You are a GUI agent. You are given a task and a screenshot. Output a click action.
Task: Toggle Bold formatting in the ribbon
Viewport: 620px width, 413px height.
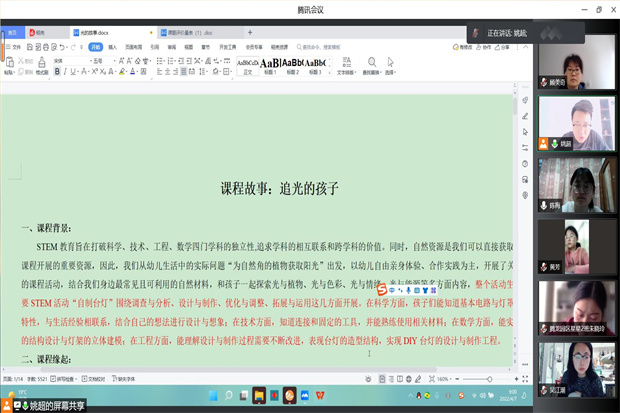[56, 72]
